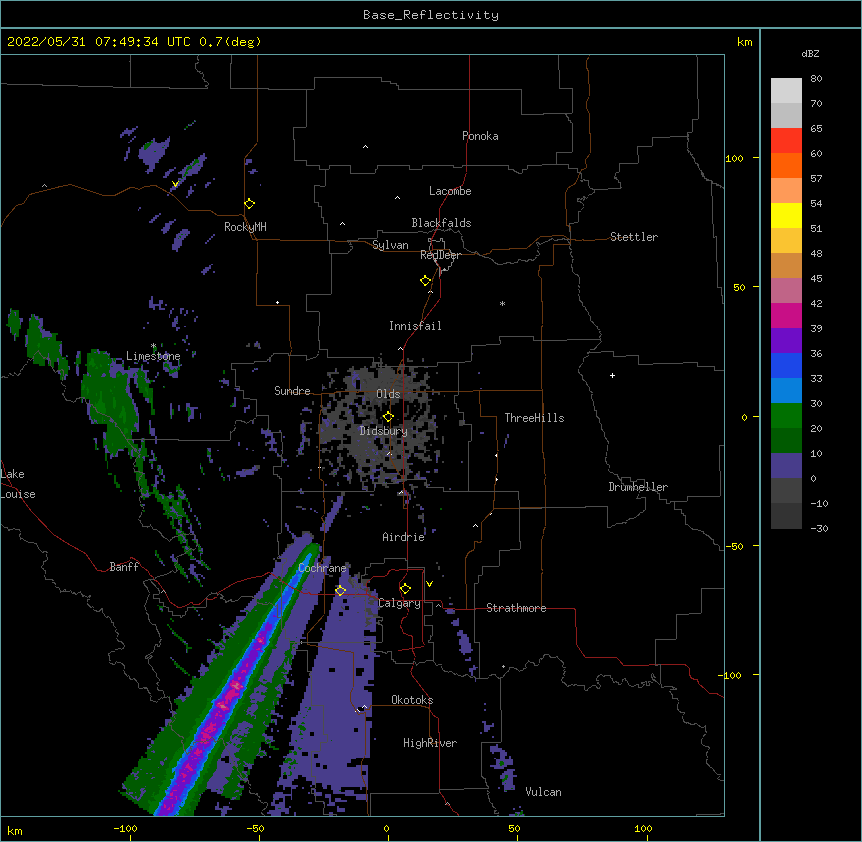Pick the orange 57-60 dBZ legend color
Screen dimensions: 862x842
point(786,165)
